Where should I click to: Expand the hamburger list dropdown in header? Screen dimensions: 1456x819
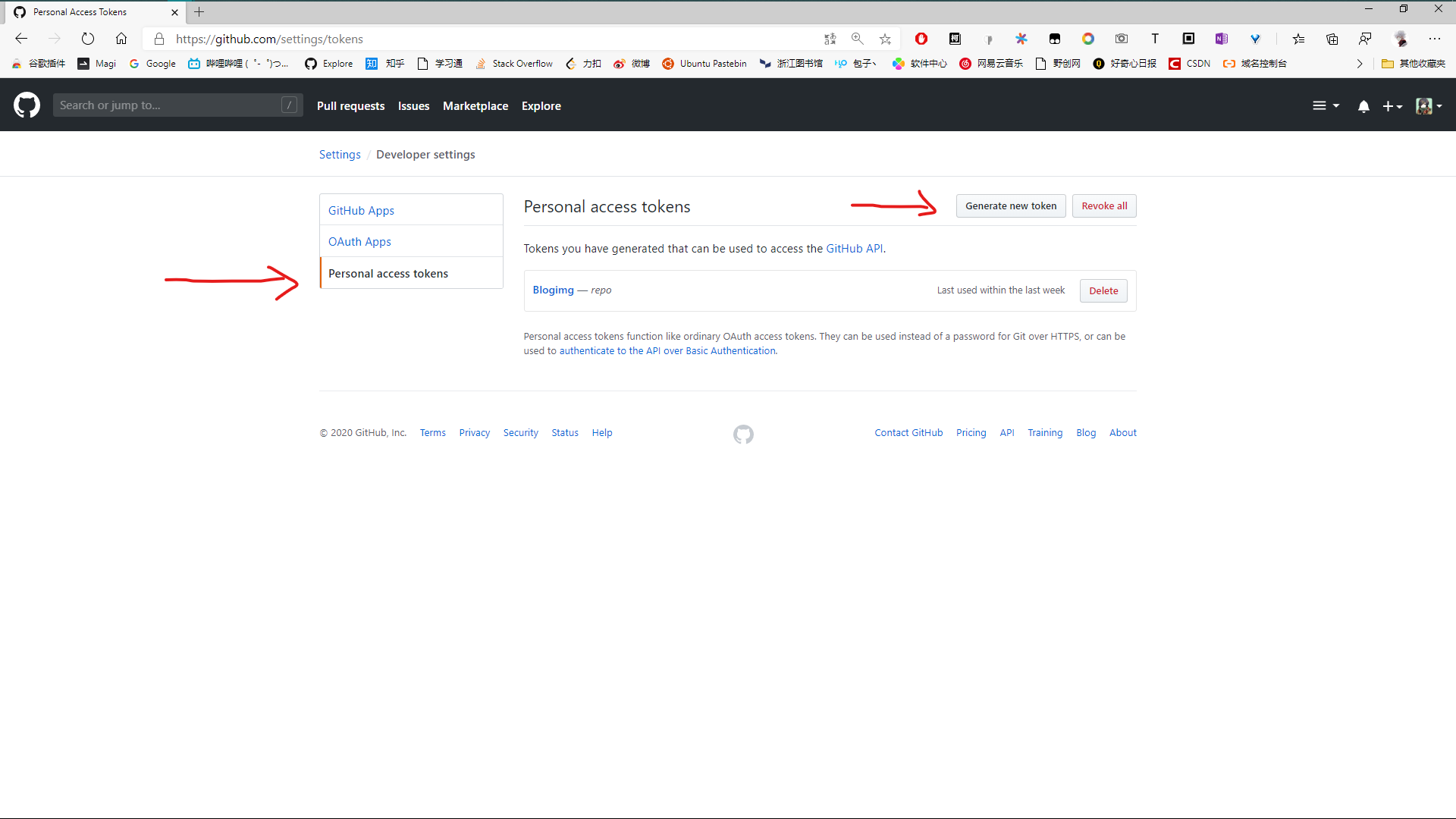[x=1326, y=106]
